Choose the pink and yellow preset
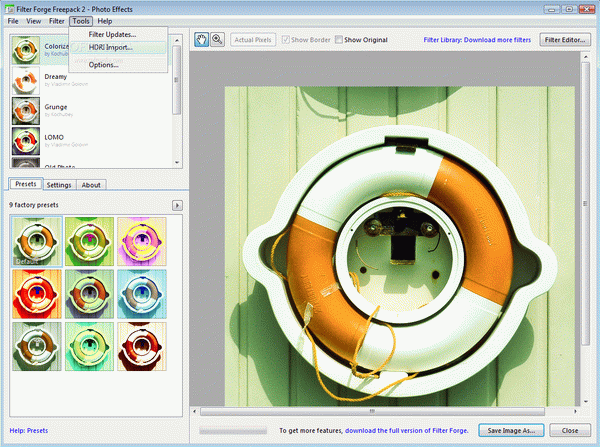Screen dimensions: 600x447 point(142,241)
